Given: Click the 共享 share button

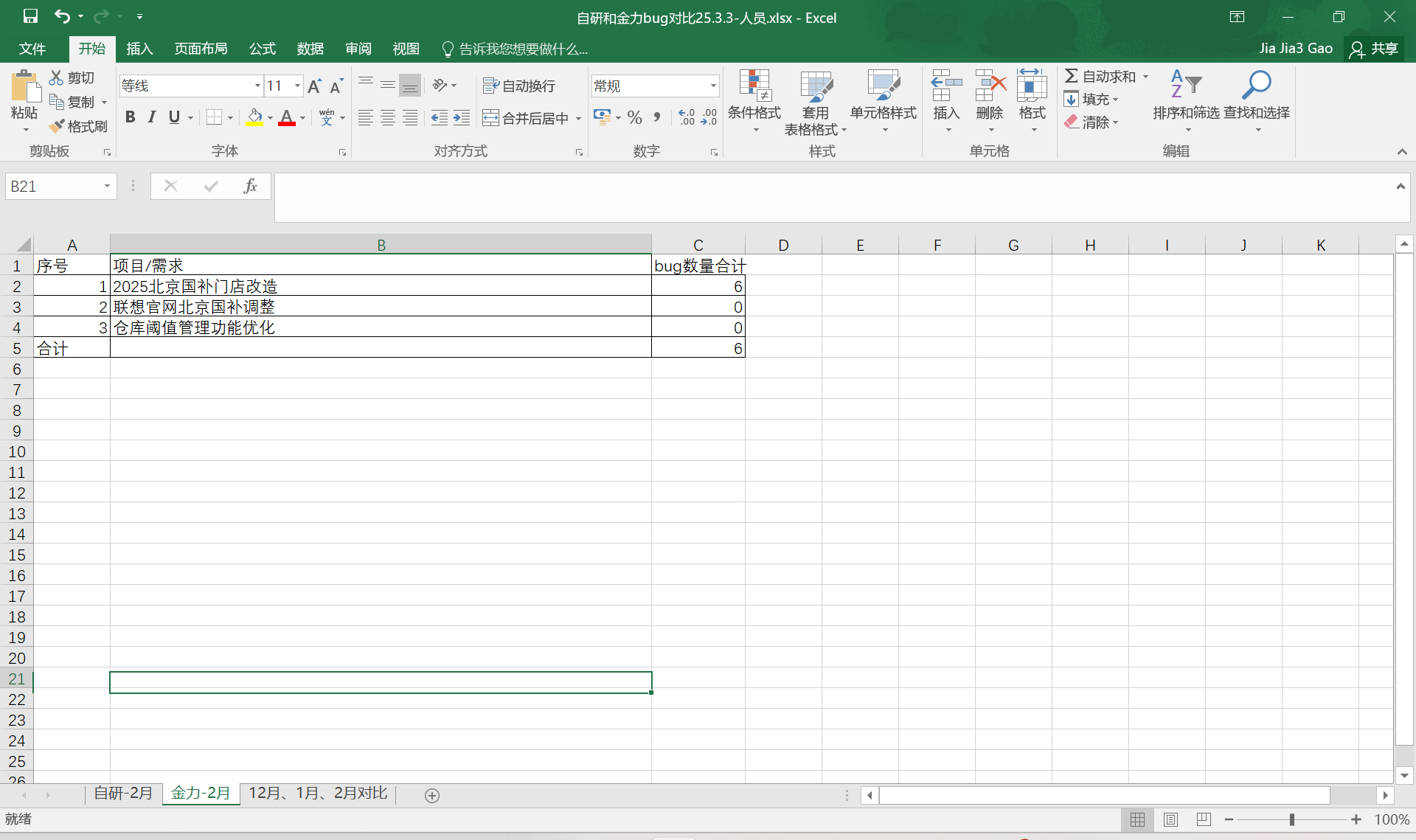Looking at the screenshot, I should point(1375,49).
